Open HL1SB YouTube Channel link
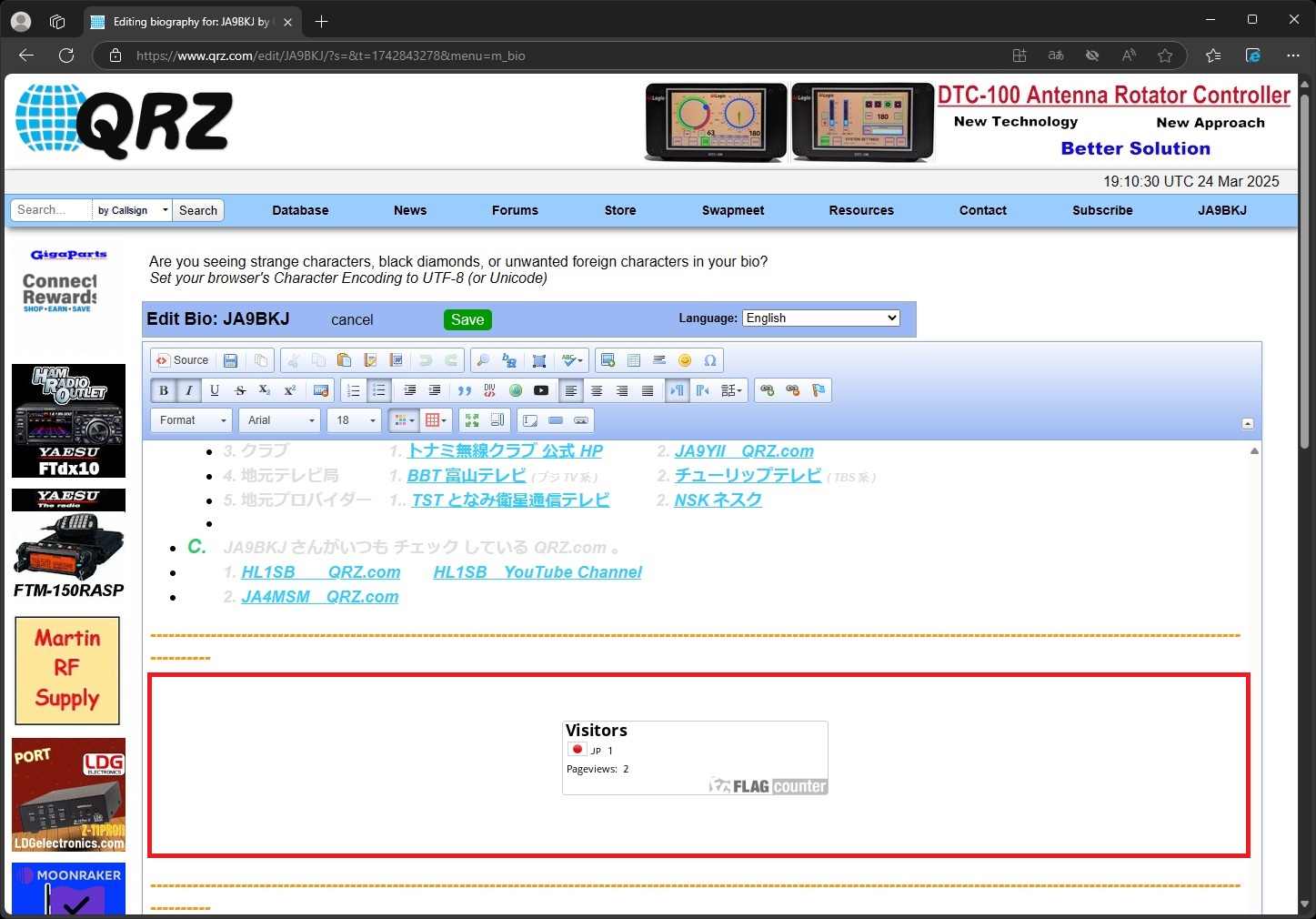 pos(537,572)
